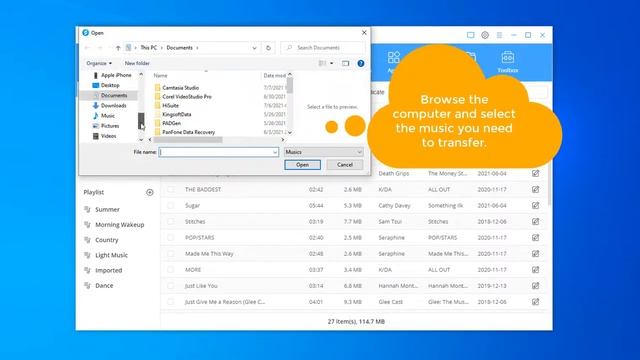Go up one folder level in Open dialog
This screenshot has width=640, height=360.
pyautogui.click(x=118, y=48)
